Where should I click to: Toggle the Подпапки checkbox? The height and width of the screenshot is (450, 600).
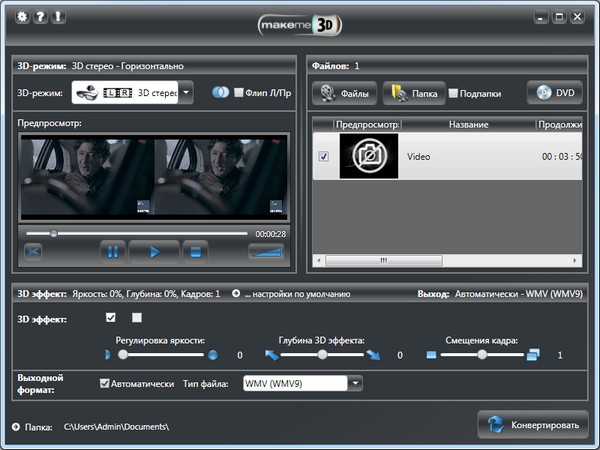(x=453, y=94)
